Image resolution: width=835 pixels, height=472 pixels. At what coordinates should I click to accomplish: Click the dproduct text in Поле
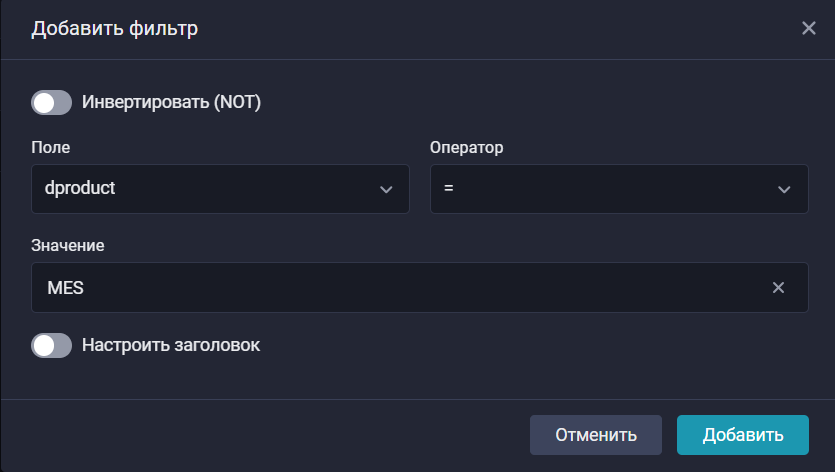tap(82, 189)
